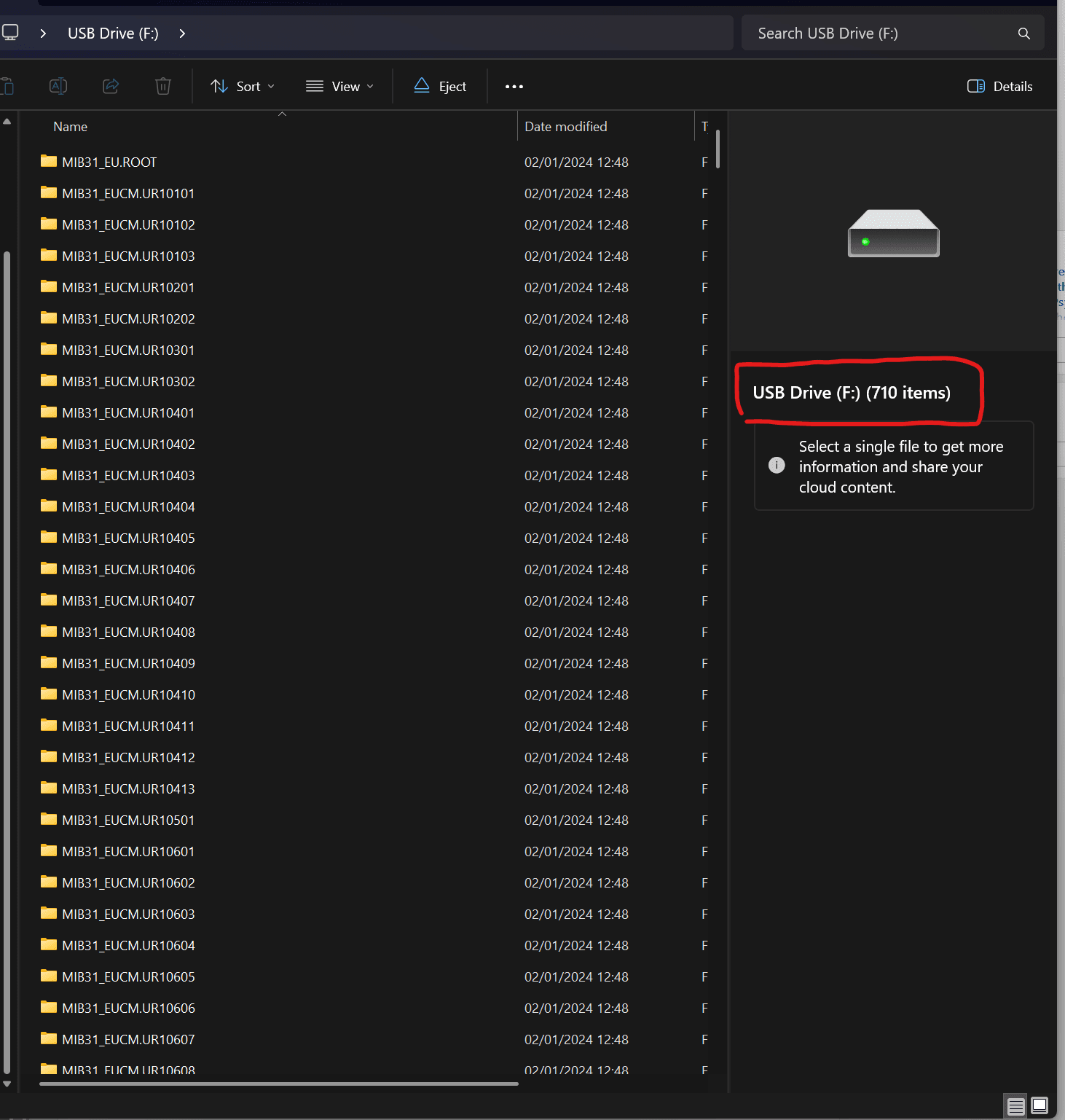Select folder MIB31_EUCM.UR10405

tap(128, 538)
